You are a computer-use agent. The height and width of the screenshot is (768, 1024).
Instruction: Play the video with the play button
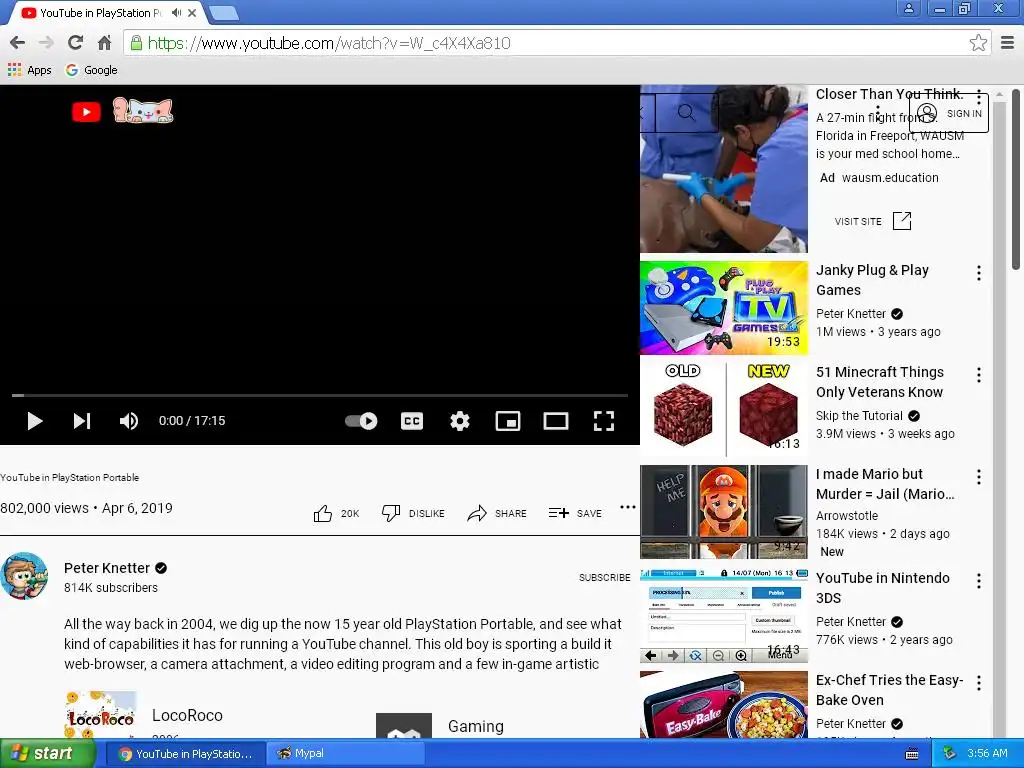[35, 421]
